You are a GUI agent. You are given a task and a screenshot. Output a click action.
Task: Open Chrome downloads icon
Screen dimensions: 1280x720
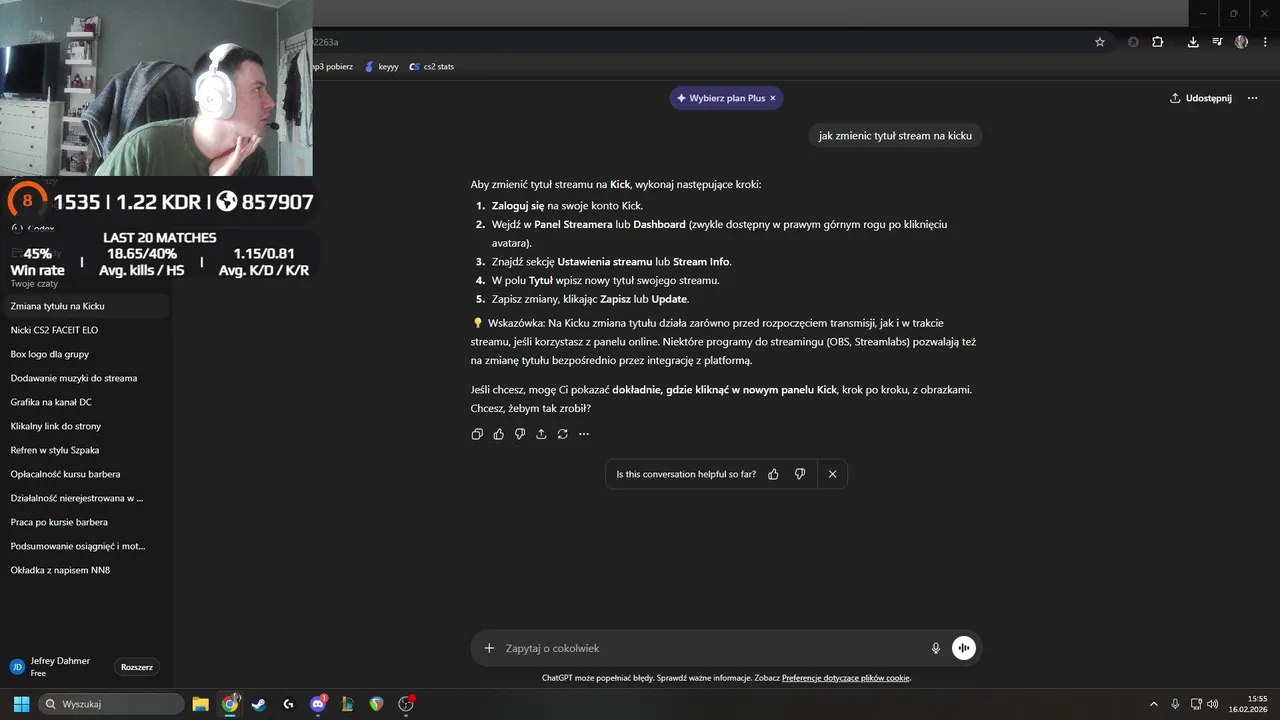coord(1193,42)
